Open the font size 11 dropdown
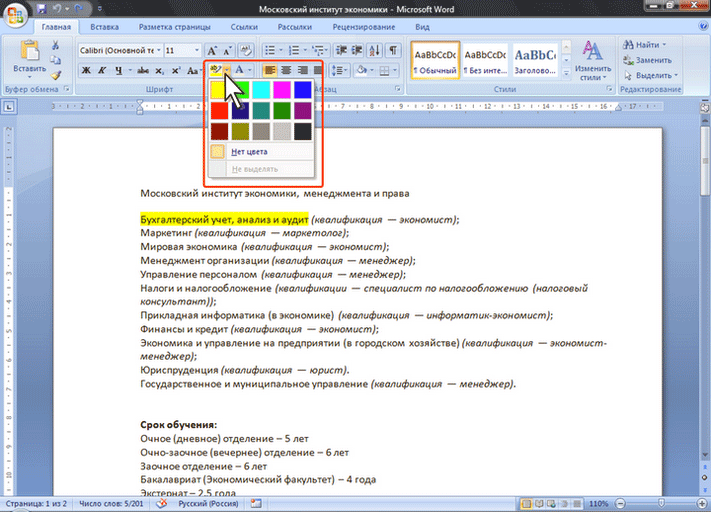The image size is (711, 512). (197, 50)
